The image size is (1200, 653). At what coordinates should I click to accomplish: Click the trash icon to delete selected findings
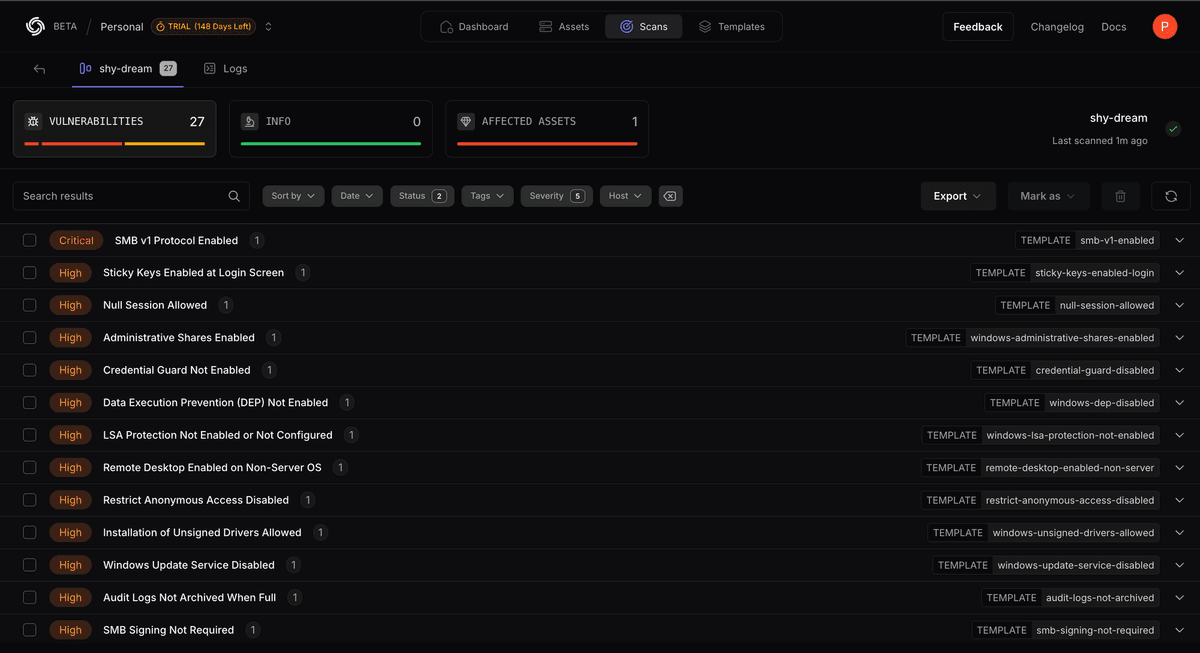coord(1120,195)
